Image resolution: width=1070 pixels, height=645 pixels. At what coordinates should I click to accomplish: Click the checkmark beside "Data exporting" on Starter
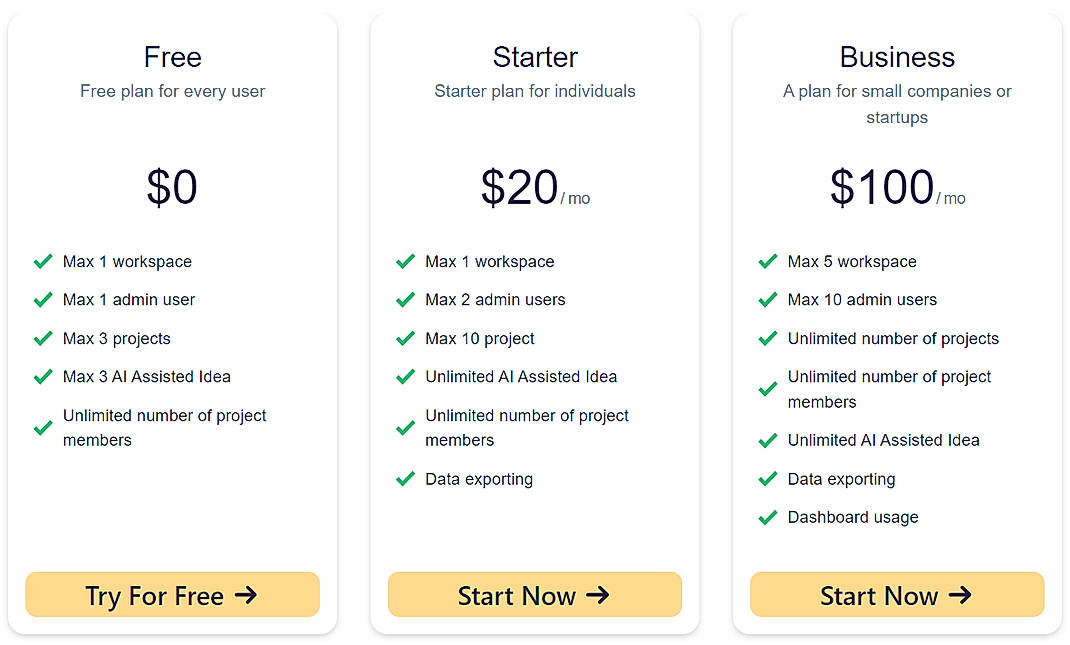[405, 479]
